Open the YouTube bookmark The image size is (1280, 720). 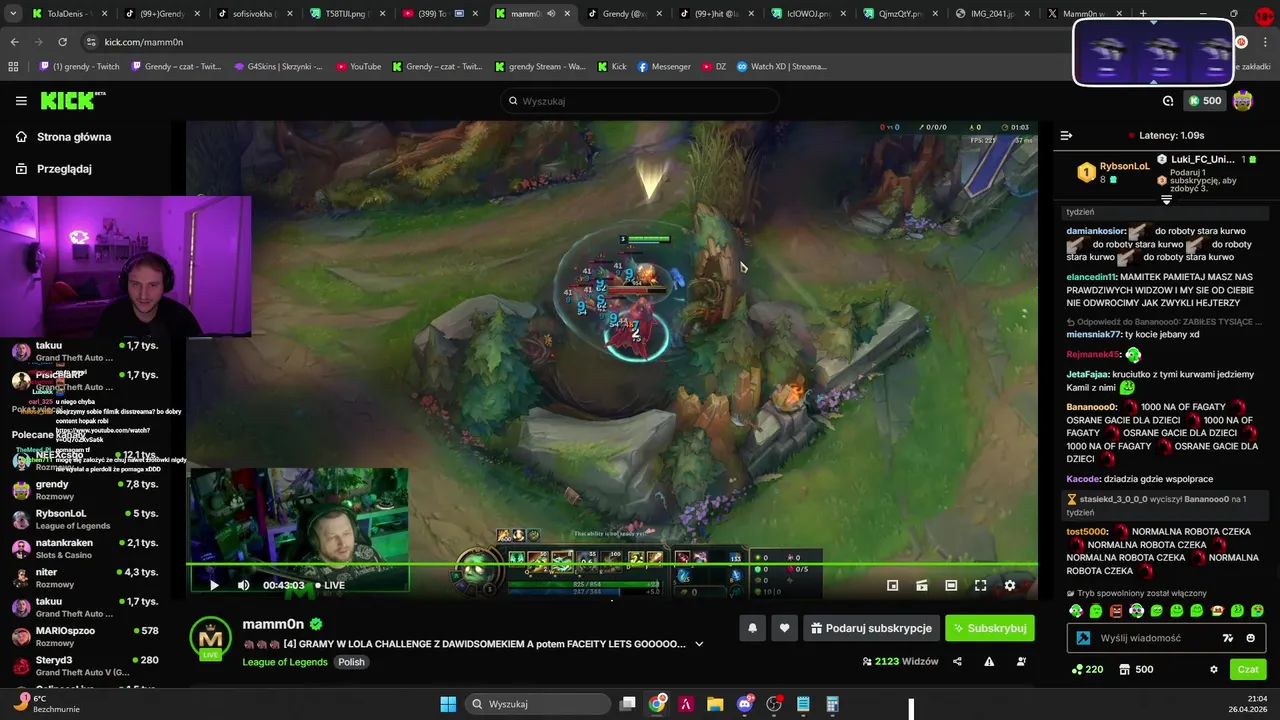coord(359,67)
